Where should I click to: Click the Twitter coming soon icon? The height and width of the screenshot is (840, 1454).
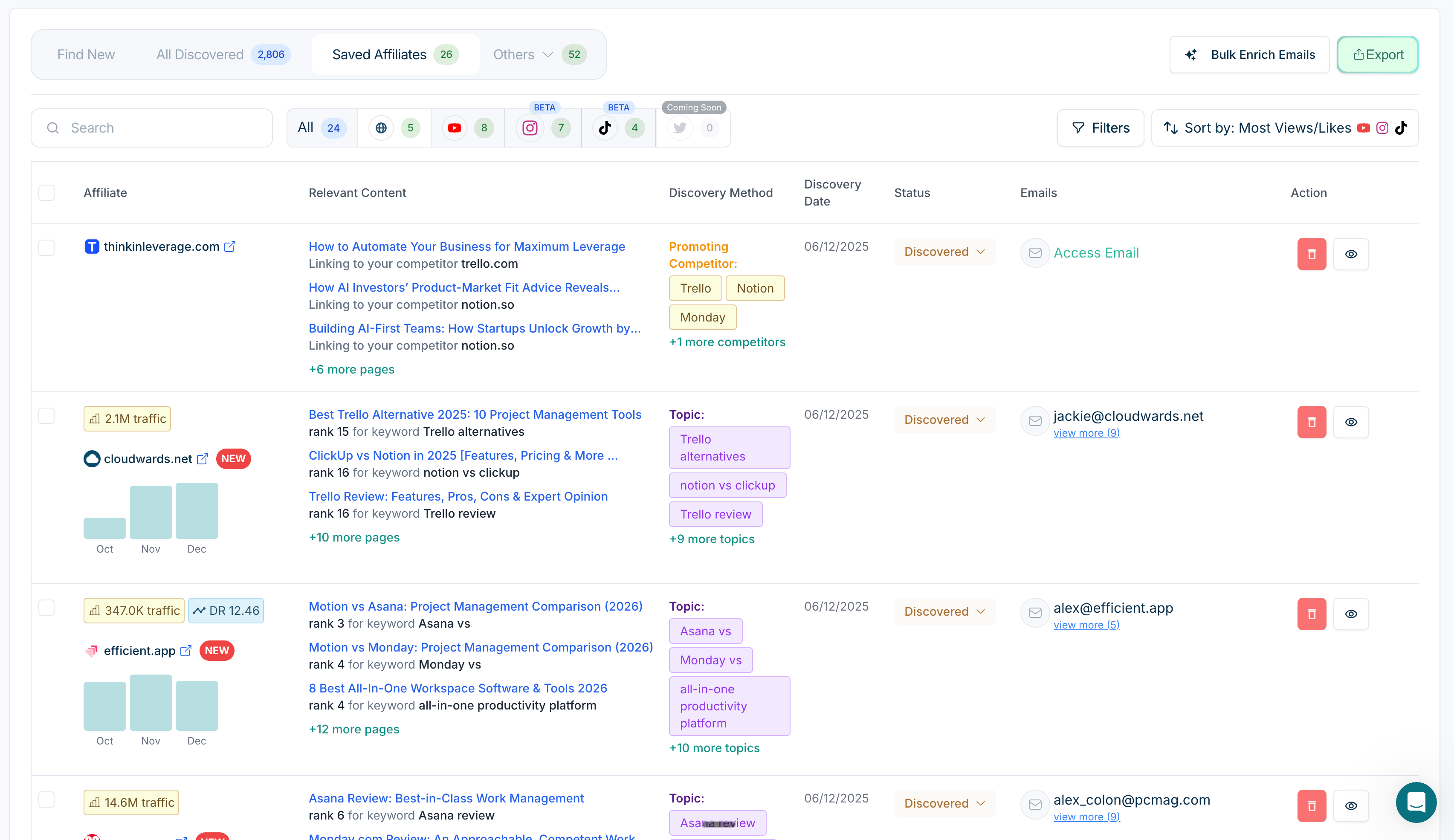[679, 127]
